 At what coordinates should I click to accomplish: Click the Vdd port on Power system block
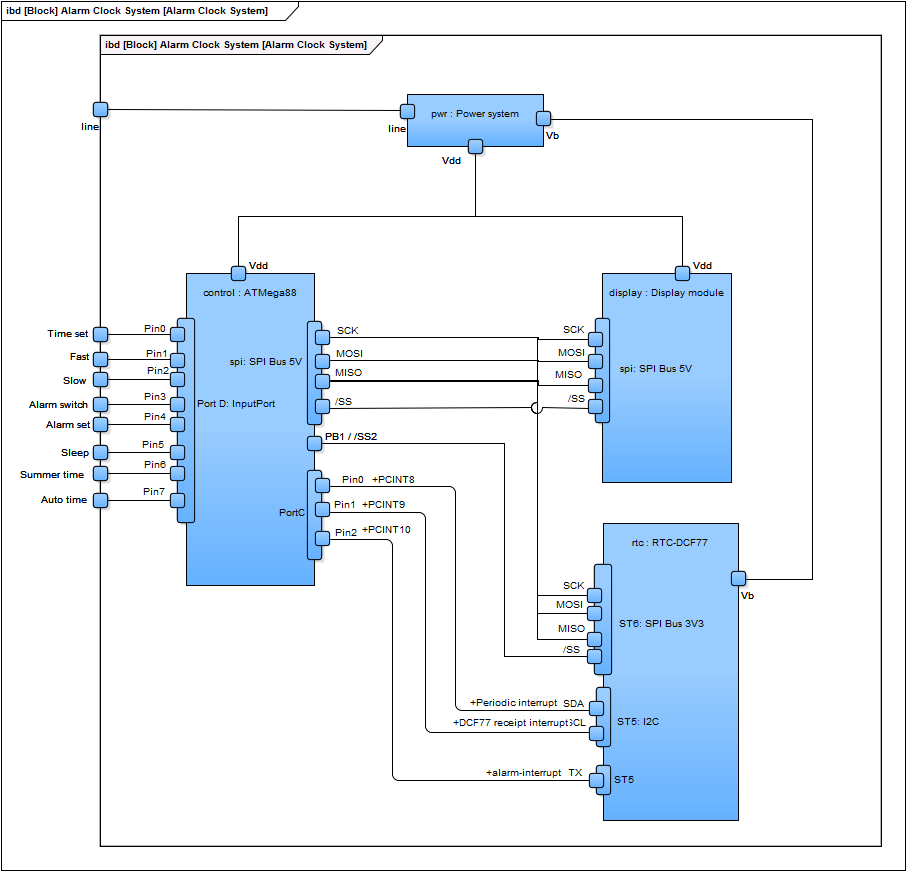475,147
